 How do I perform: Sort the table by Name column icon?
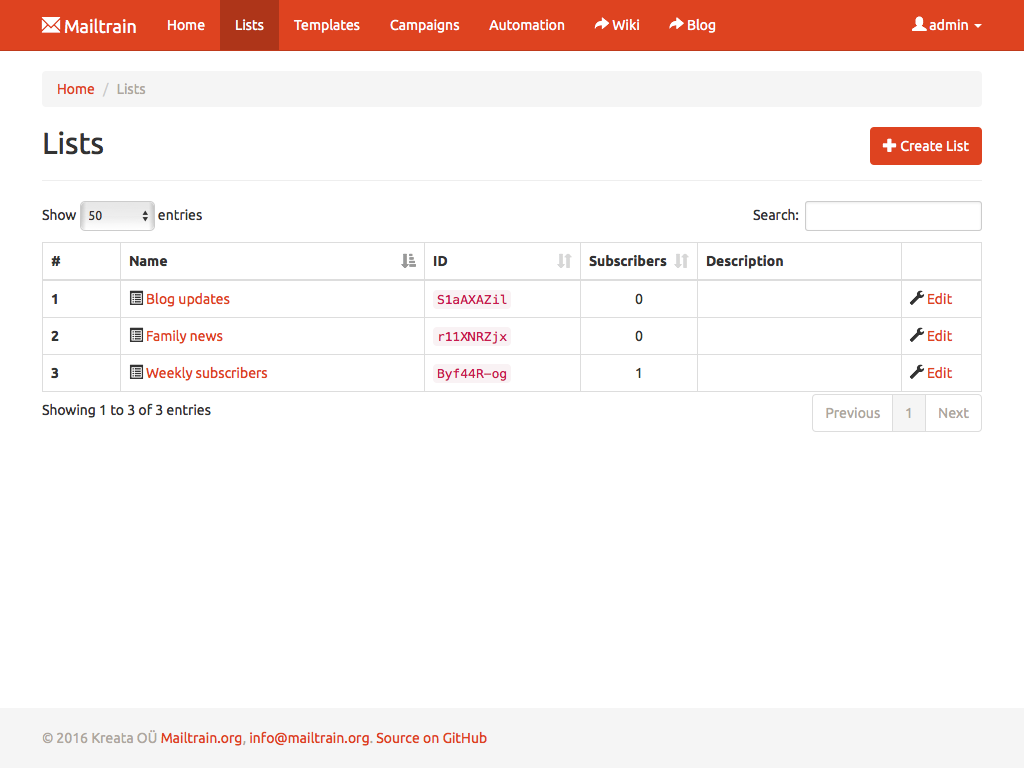click(x=408, y=261)
